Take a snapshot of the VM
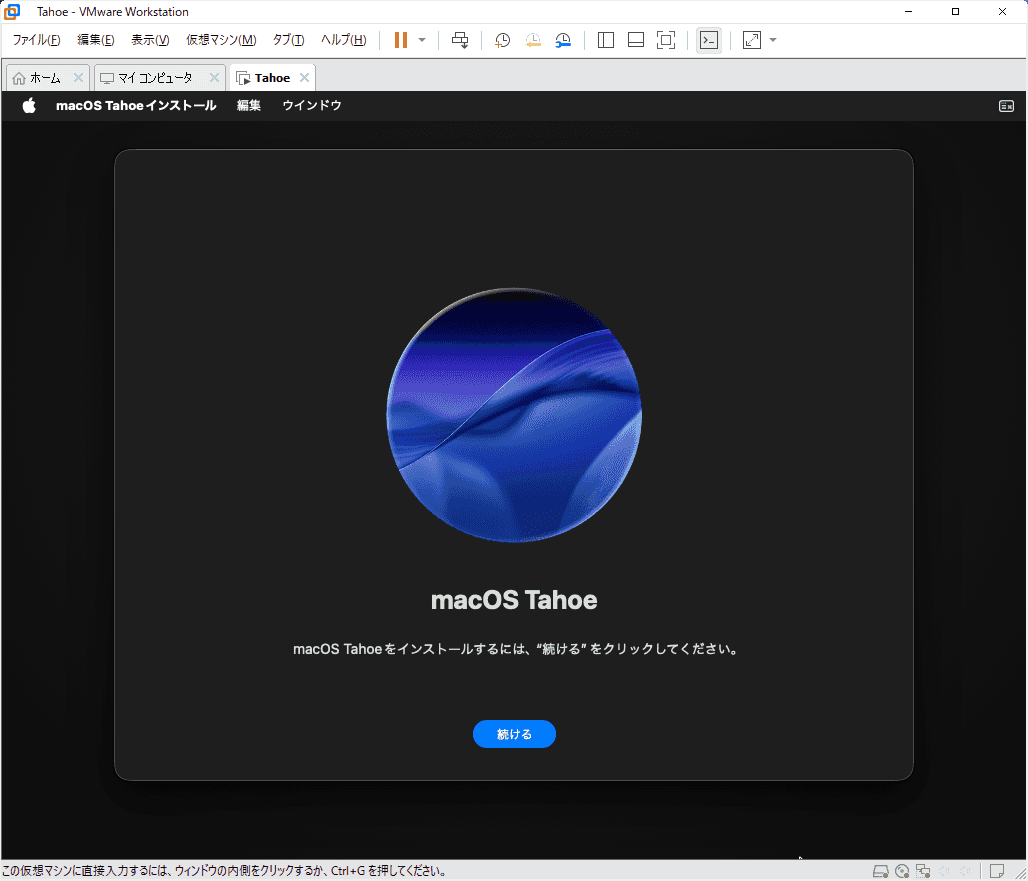This screenshot has width=1028, height=881. coord(503,40)
